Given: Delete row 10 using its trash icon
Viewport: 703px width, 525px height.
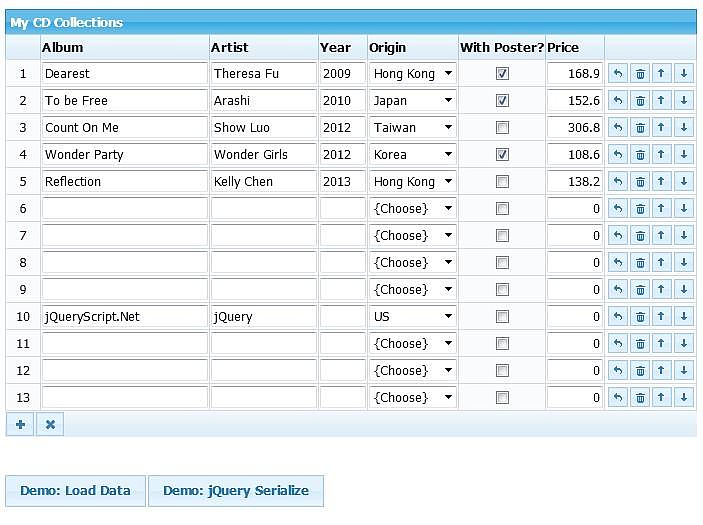Looking at the screenshot, I should tap(640, 316).
